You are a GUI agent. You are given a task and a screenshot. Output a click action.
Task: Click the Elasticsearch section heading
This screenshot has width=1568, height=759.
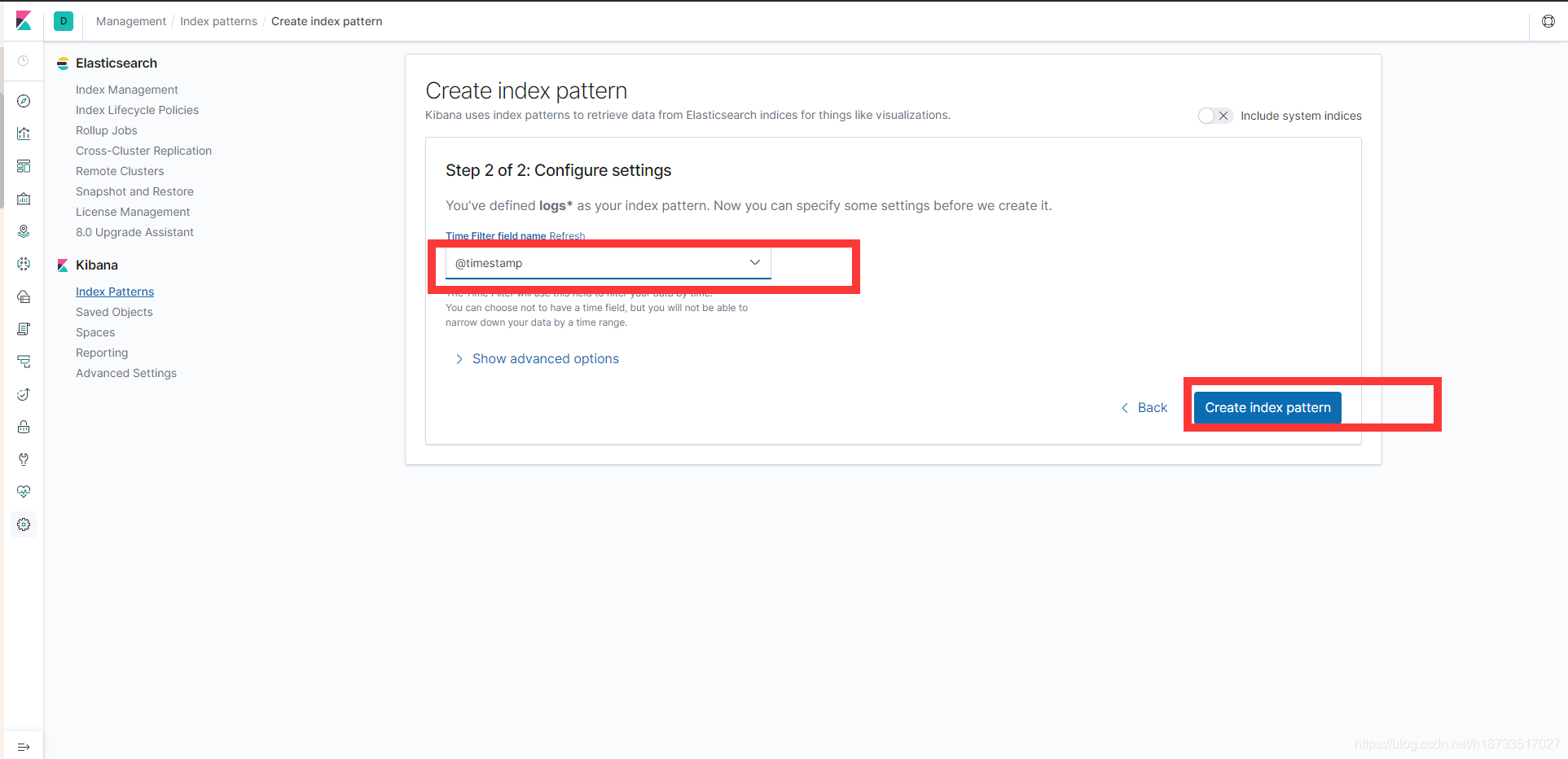click(116, 63)
